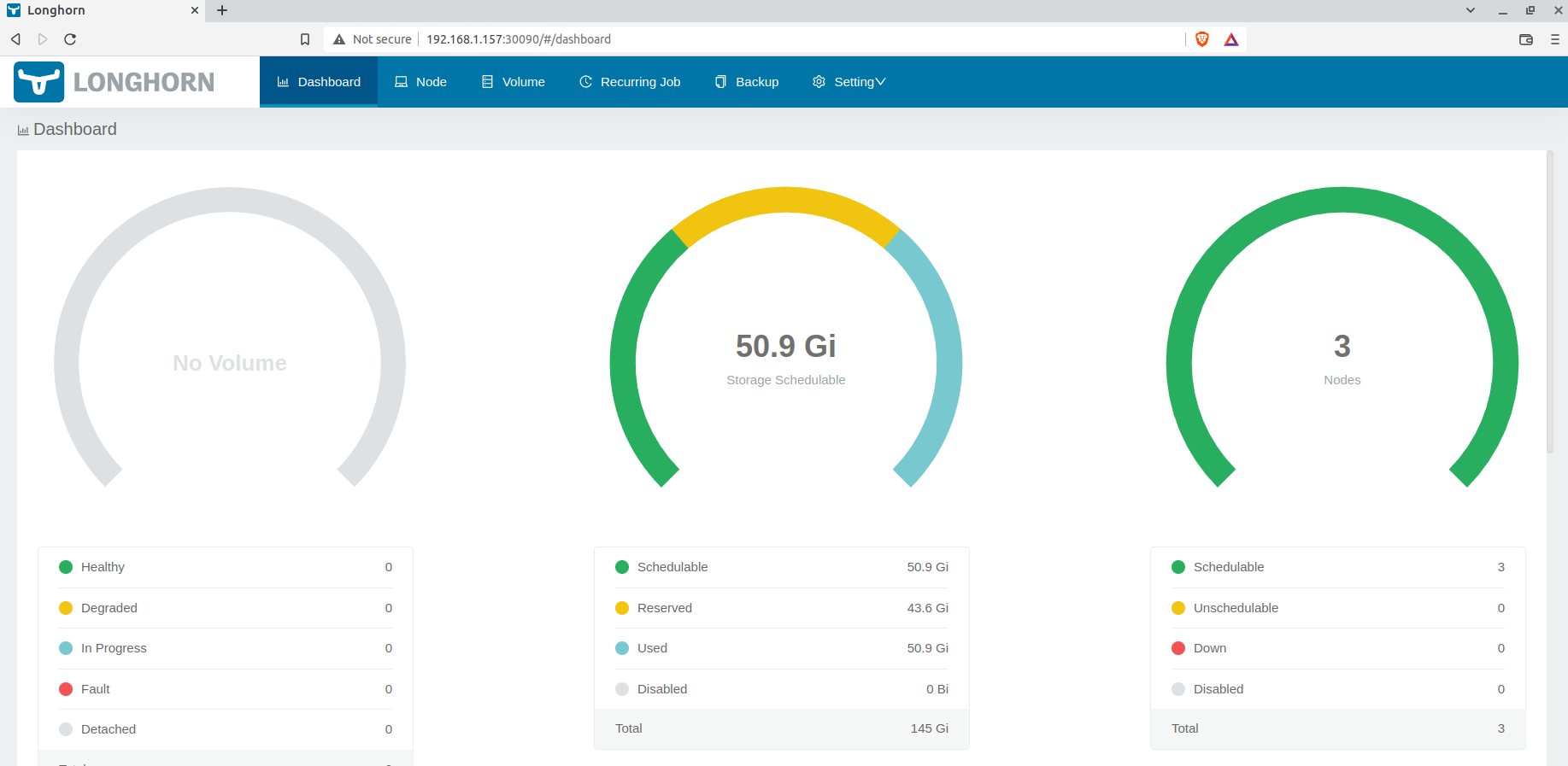Expand the Setting dropdown menu
The width and height of the screenshot is (1568, 766).
click(x=849, y=82)
